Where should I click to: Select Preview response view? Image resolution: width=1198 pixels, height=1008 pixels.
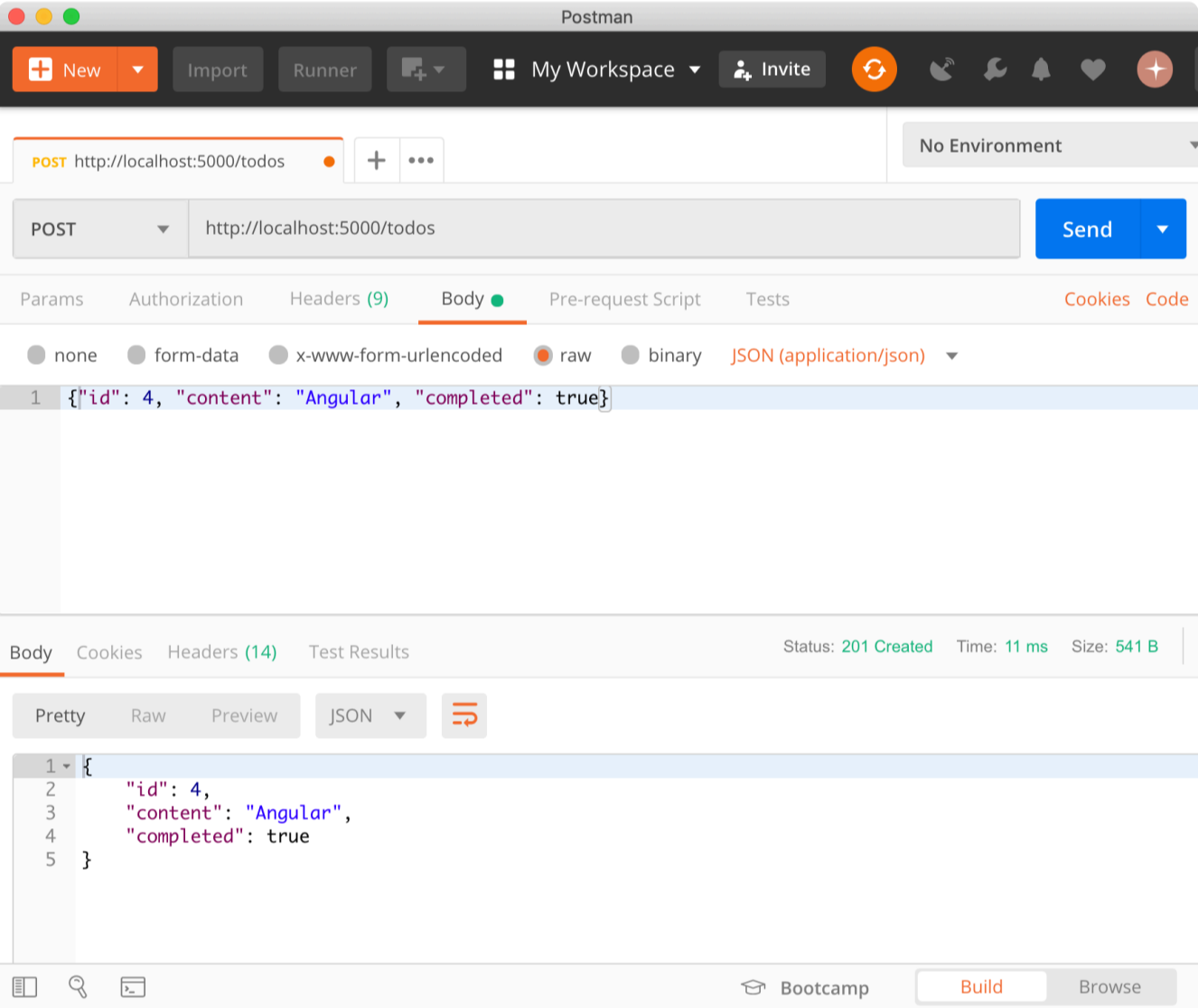(x=244, y=716)
